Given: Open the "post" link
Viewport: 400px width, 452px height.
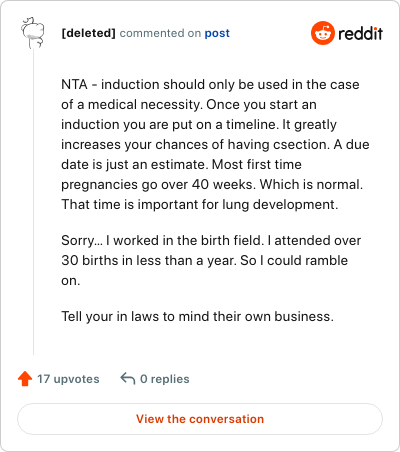Looking at the screenshot, I should pos(217,33).
